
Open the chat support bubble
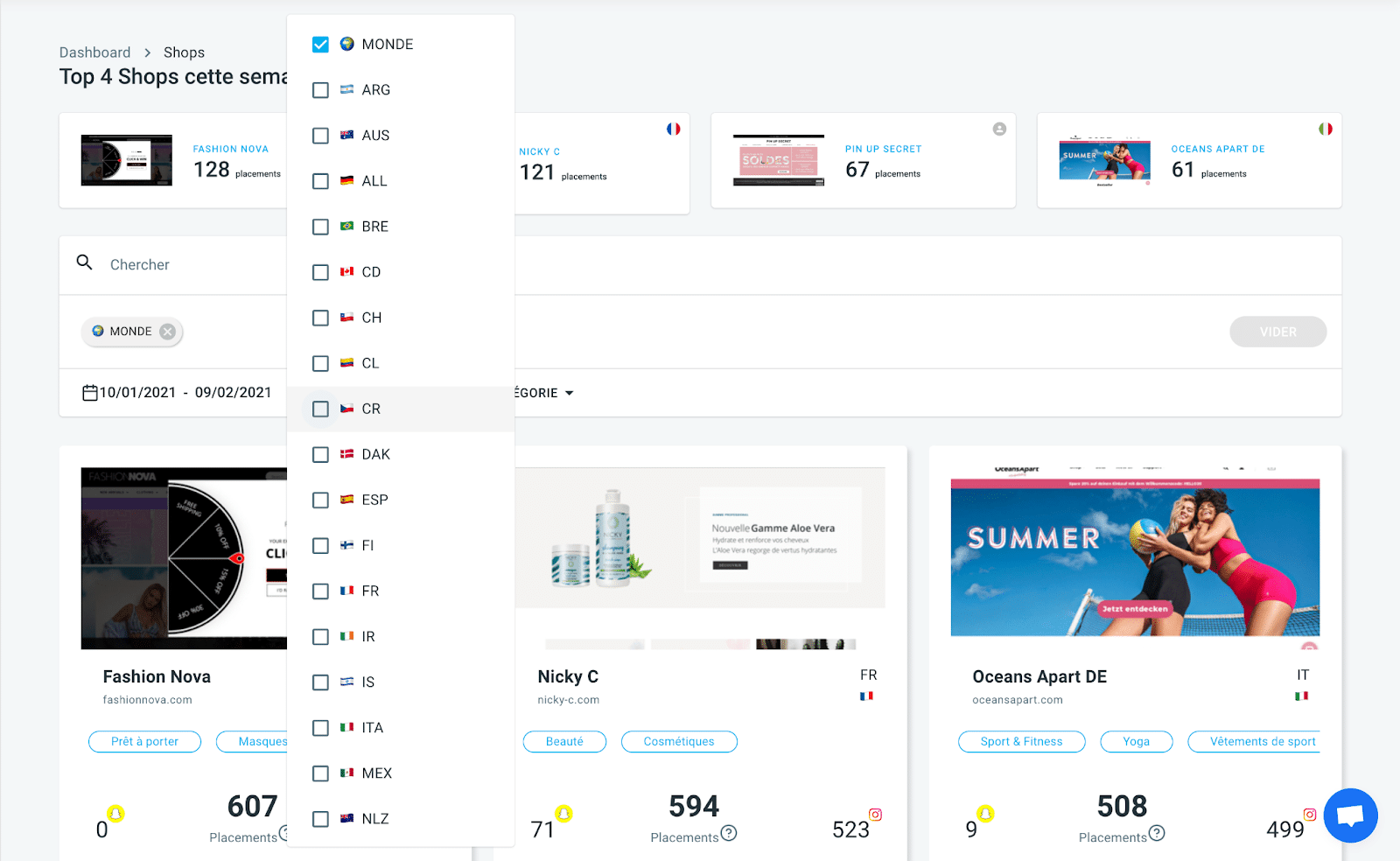[x=1350, y=815]
